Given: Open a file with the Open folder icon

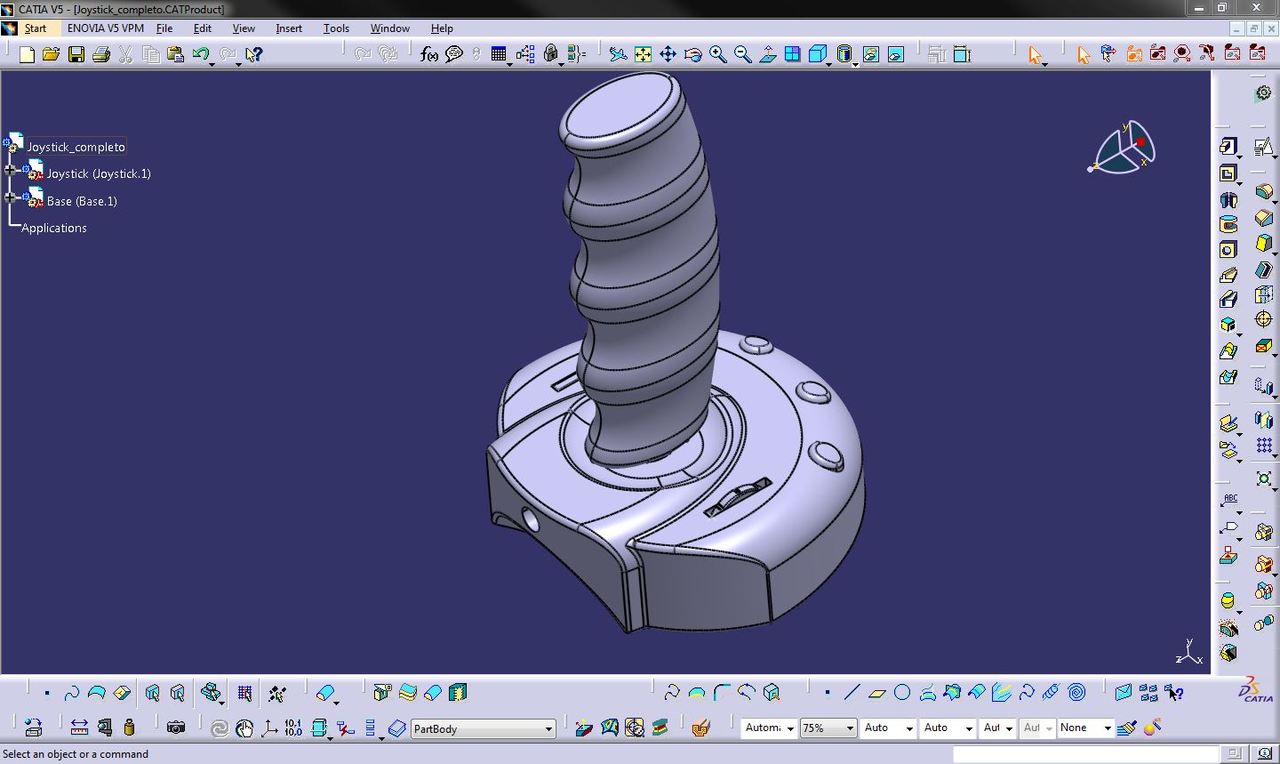Looking at the screenshot, I should point(51,54).
